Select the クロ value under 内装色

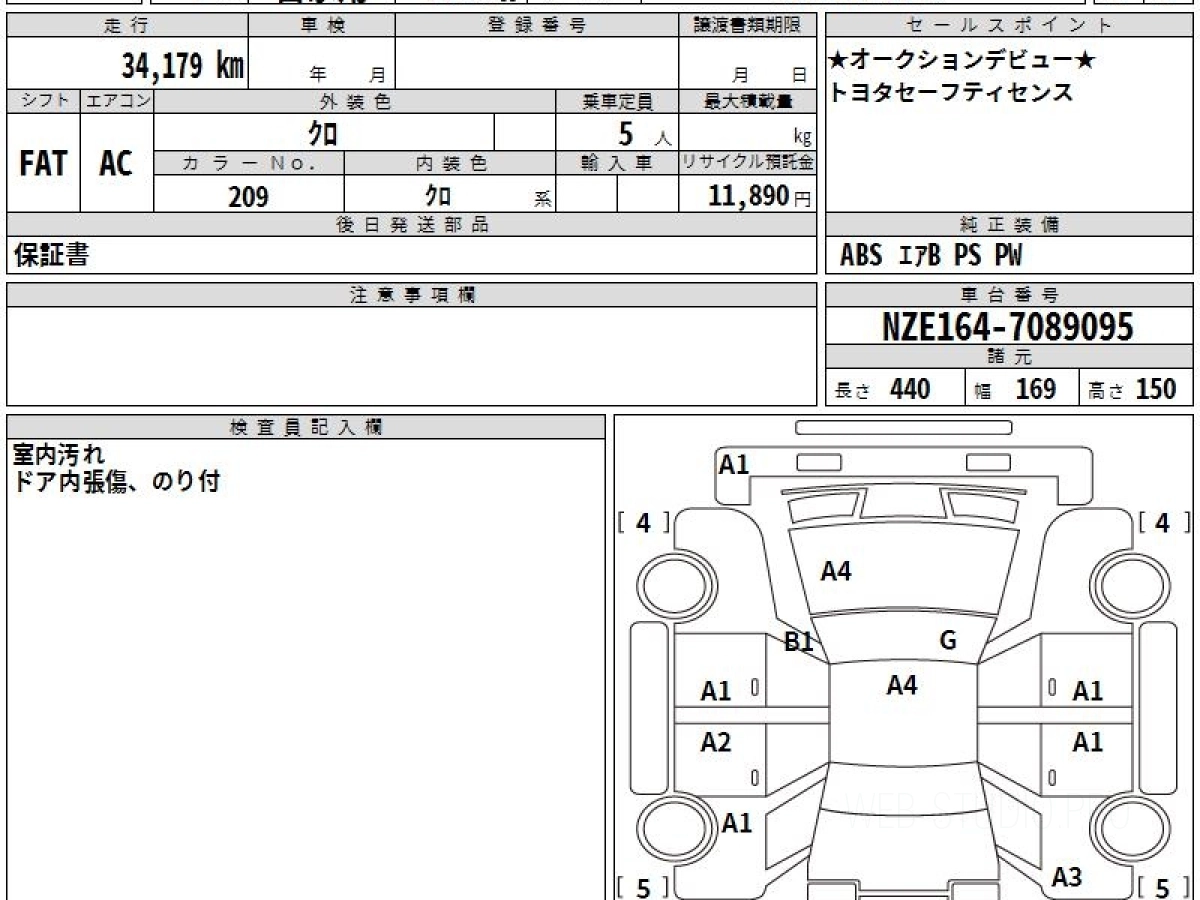(x=437, y=195)
